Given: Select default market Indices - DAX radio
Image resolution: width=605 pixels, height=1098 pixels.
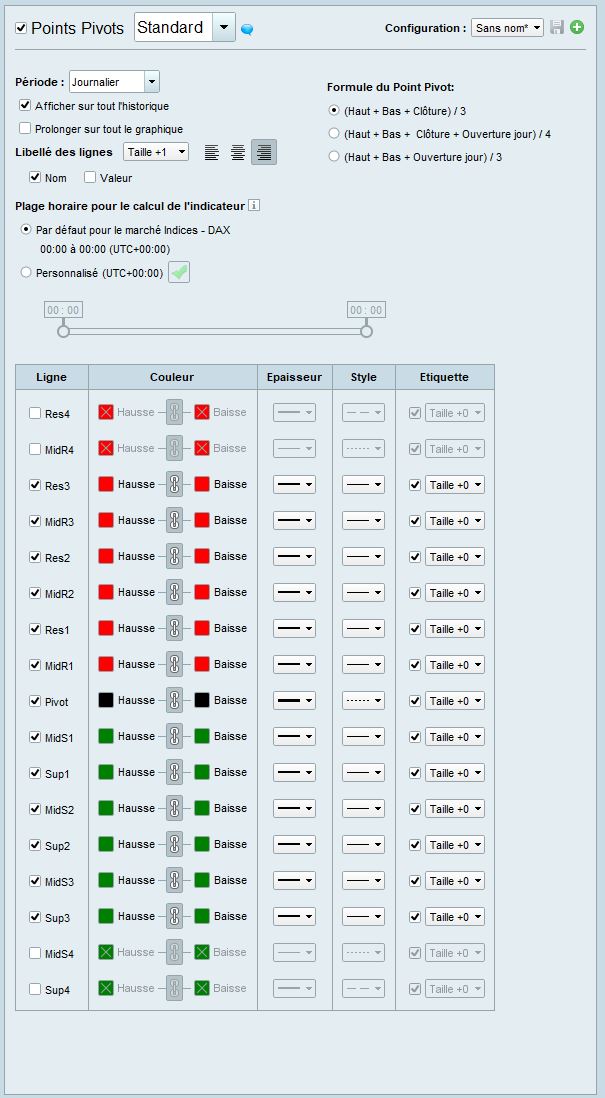Looking at the screenshot, I should click(27, 229).
